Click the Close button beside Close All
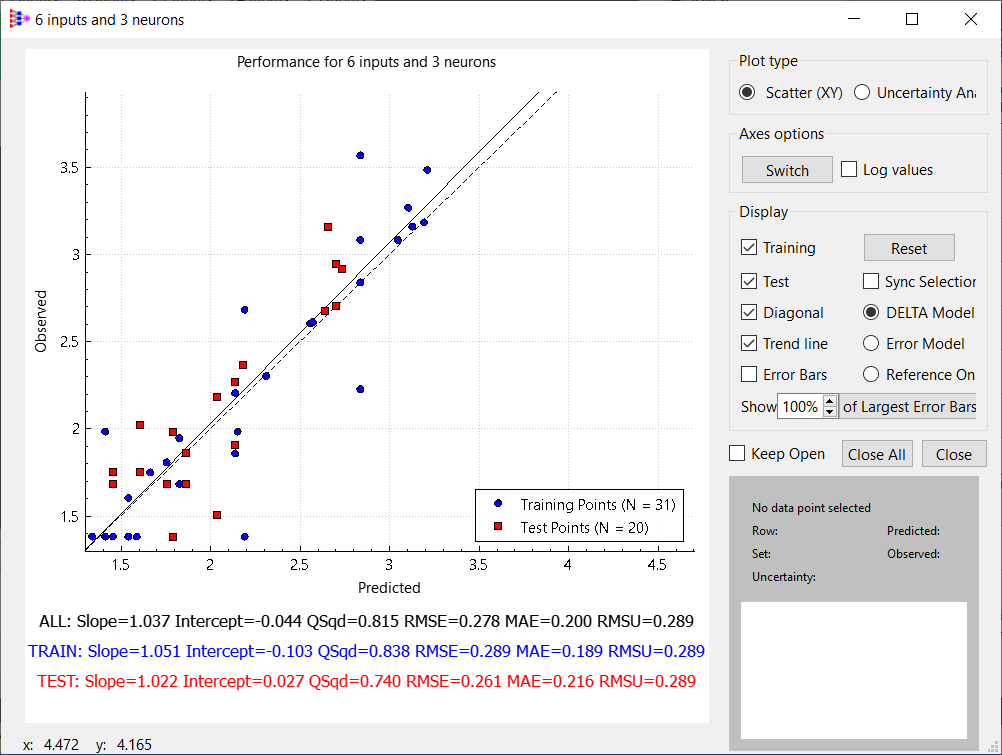 (x=954, y=454)
